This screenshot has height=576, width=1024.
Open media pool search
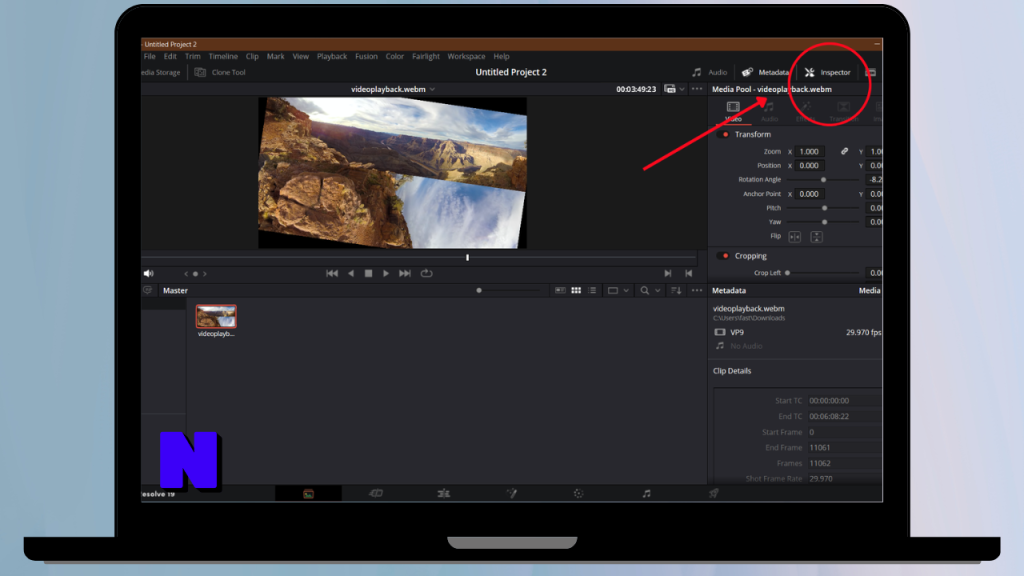coord(645,291)
